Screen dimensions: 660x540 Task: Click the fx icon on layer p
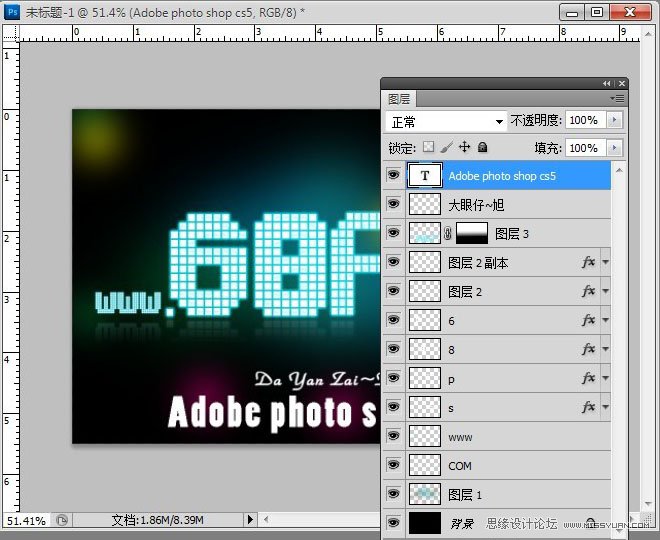click(588, 378)
